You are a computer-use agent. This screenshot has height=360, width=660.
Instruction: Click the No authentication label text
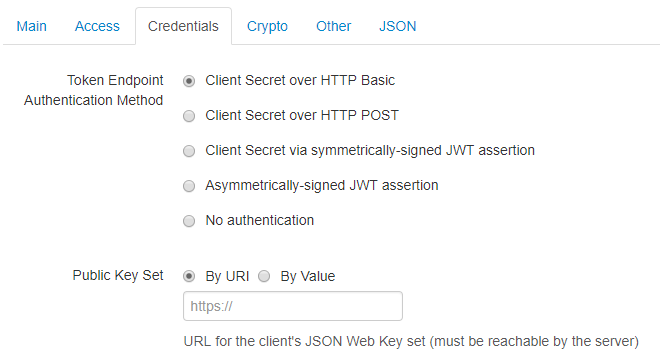[260, 220]
